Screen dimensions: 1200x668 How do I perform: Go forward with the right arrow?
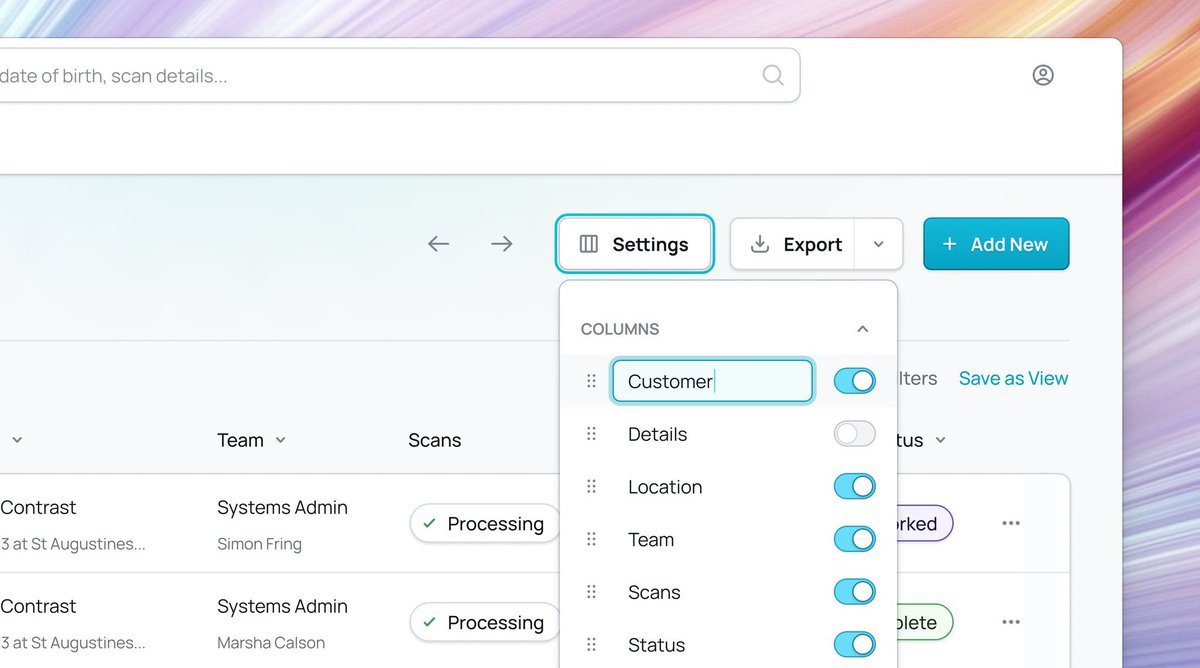(501, 244)
